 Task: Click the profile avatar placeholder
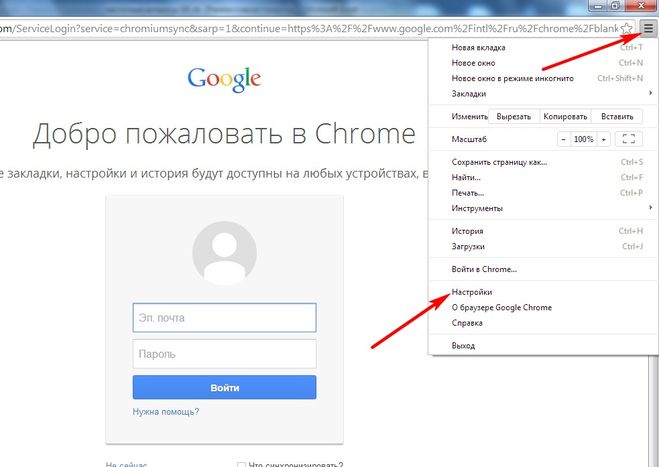pos(224,253)
